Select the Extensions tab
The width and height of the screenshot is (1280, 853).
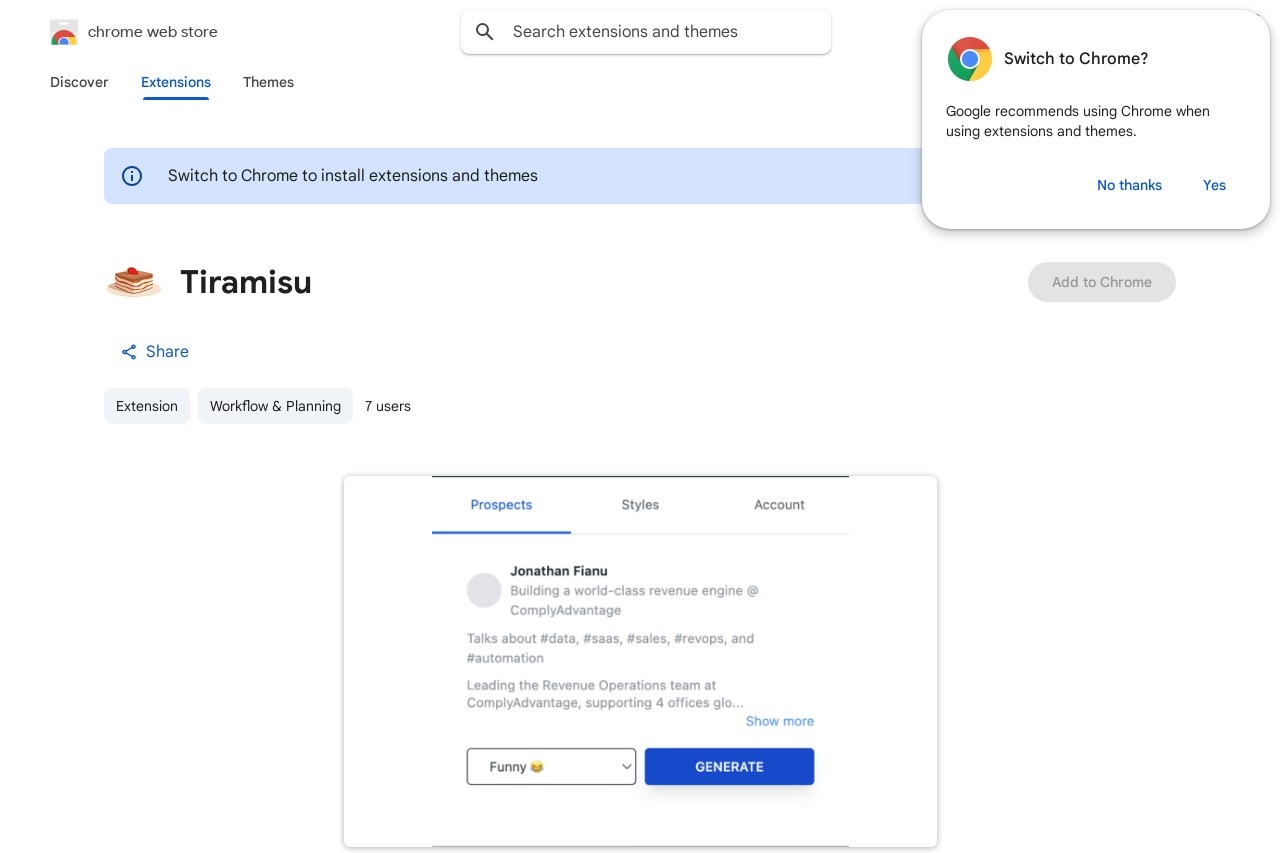pyautogui.click(x=176, y=82)
